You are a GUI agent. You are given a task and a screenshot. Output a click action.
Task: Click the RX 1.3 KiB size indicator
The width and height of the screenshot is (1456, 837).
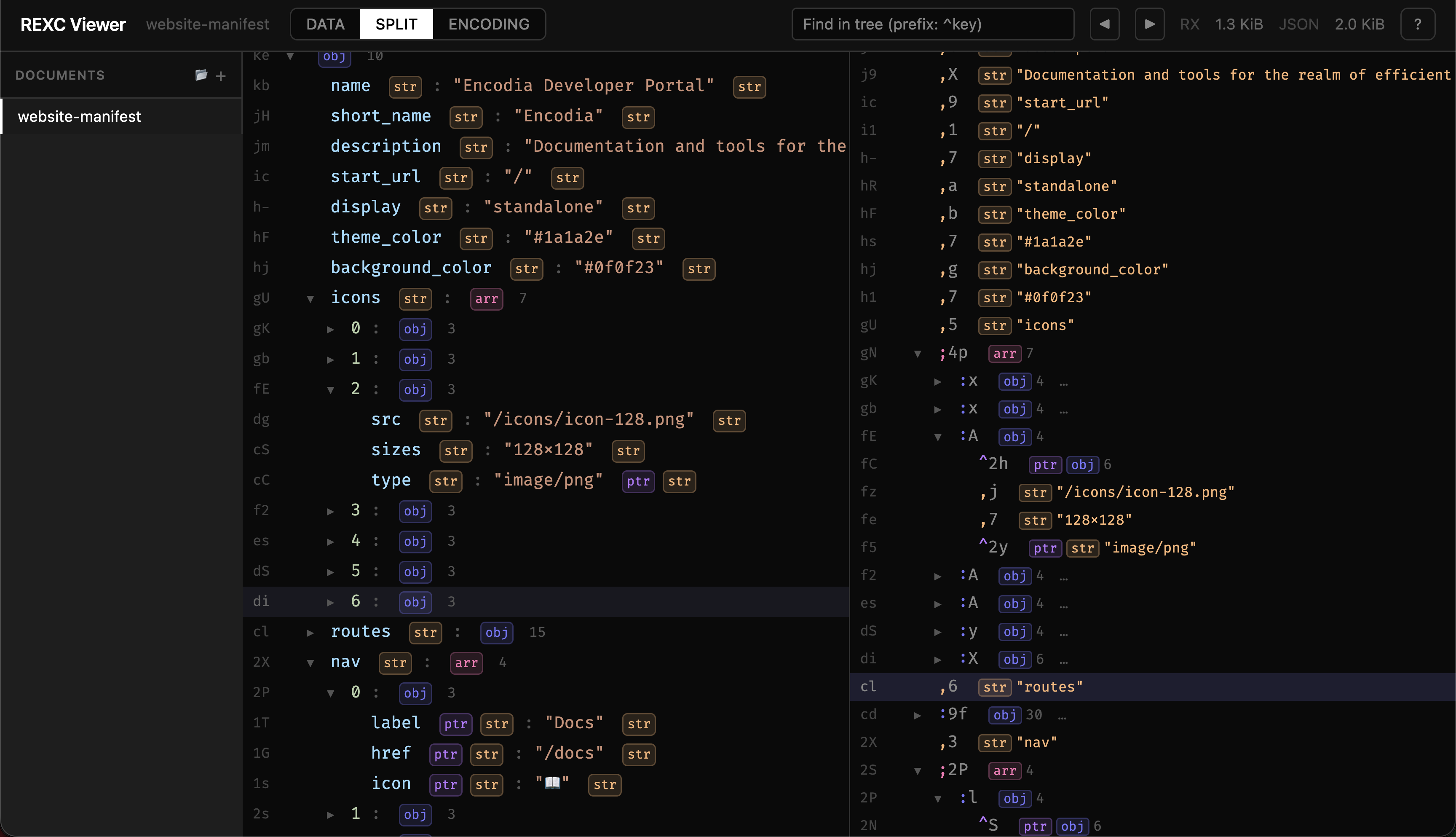1221,24
